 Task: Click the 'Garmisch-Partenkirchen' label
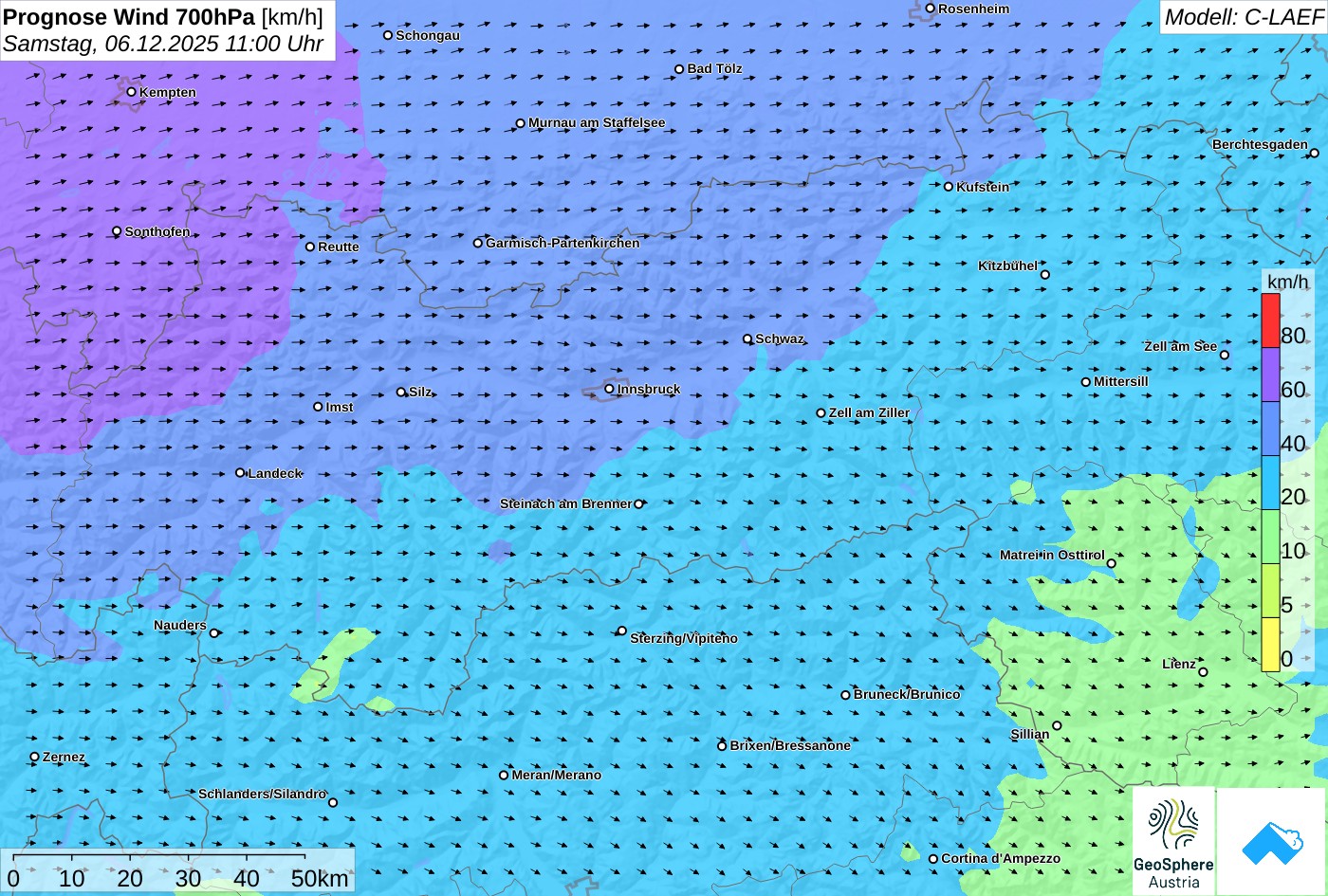tap(563, 243)
